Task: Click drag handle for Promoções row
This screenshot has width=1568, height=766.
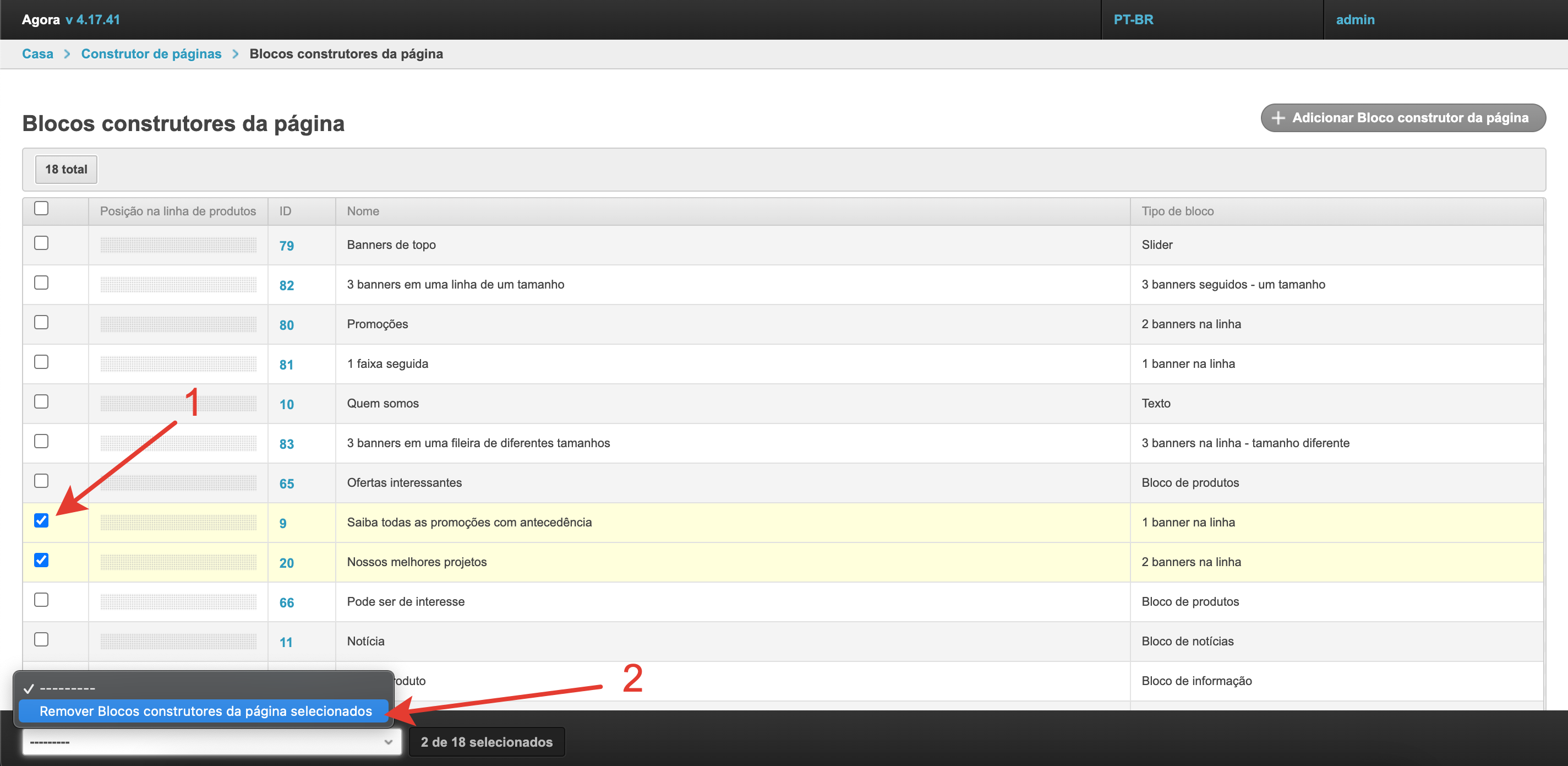Action: tap(178, 324)
